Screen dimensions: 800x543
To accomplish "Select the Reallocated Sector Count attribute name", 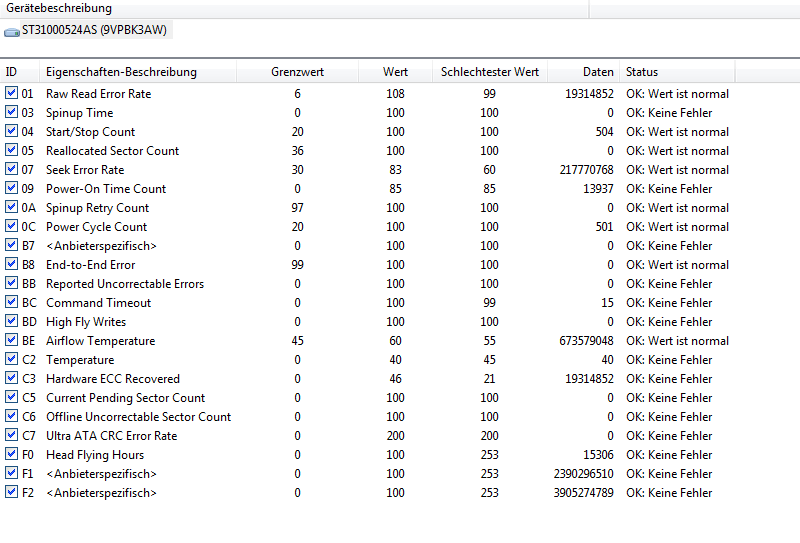I will coord(113,151).
